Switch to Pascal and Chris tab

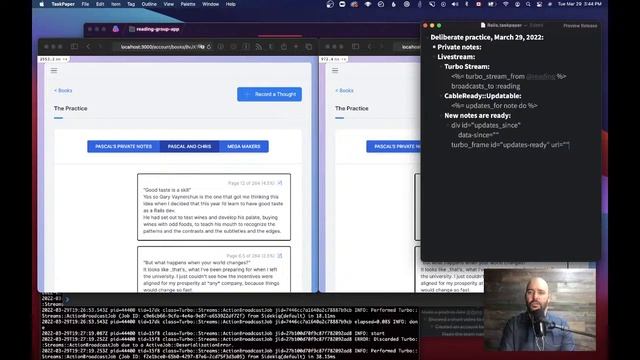[x=189, y=146]
